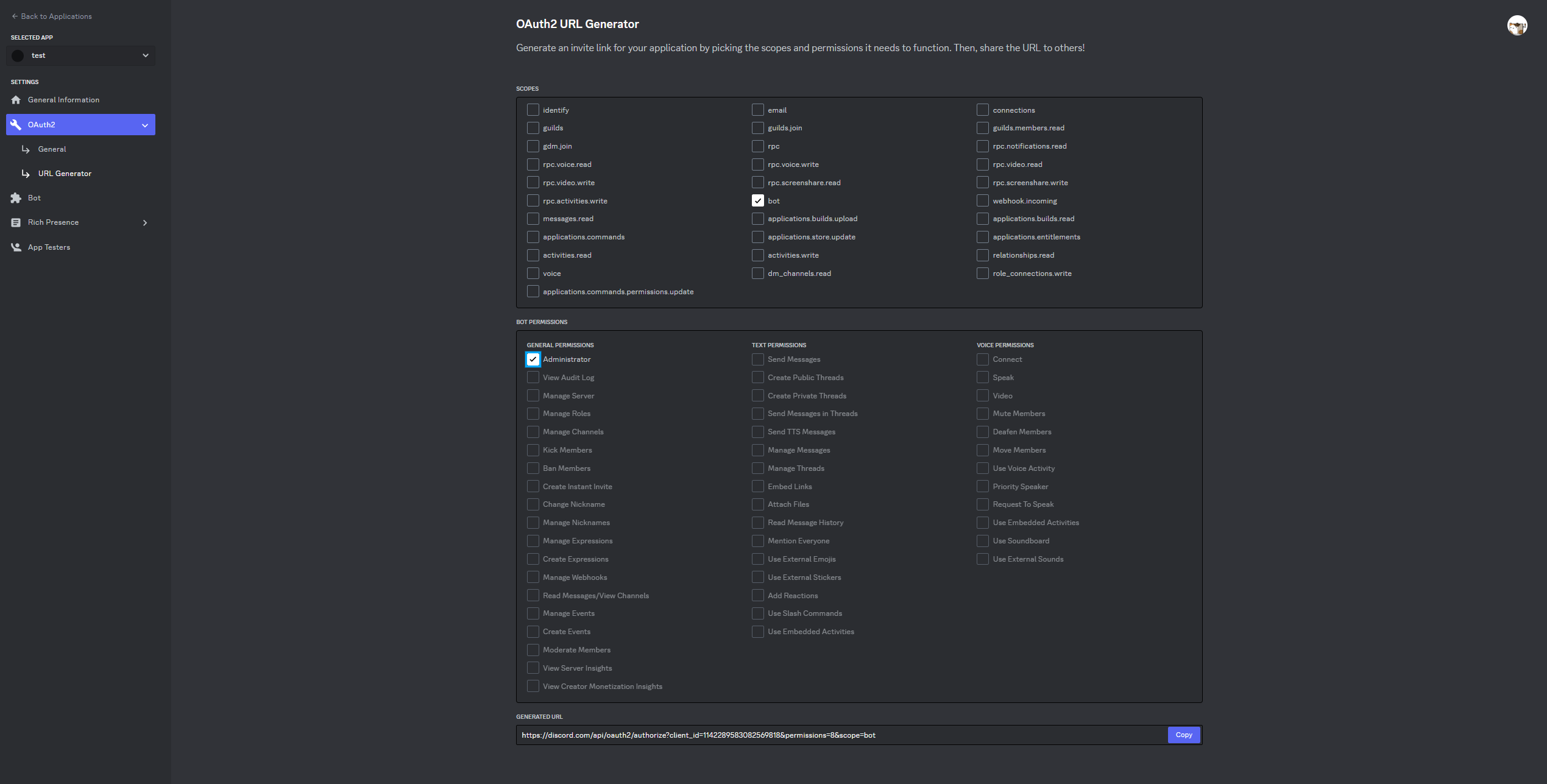Open the selected app test dropdown
1547x784 pixels.
[x=80, y=55]
